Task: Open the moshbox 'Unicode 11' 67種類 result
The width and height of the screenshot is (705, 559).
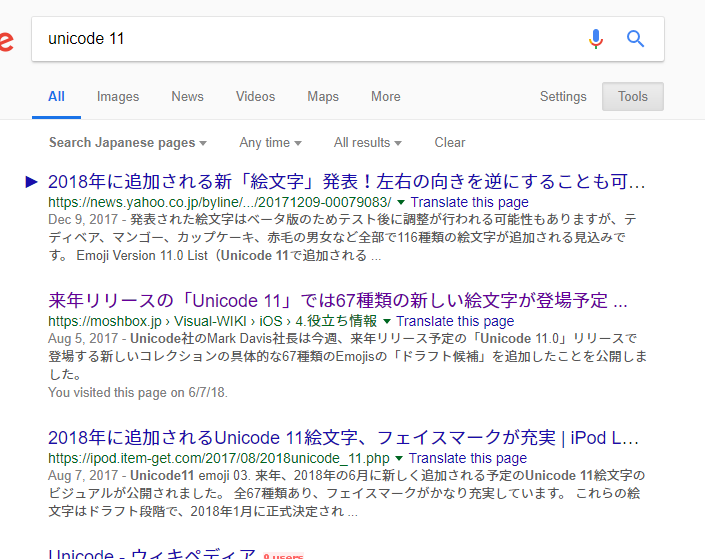Action: (338, 300)
